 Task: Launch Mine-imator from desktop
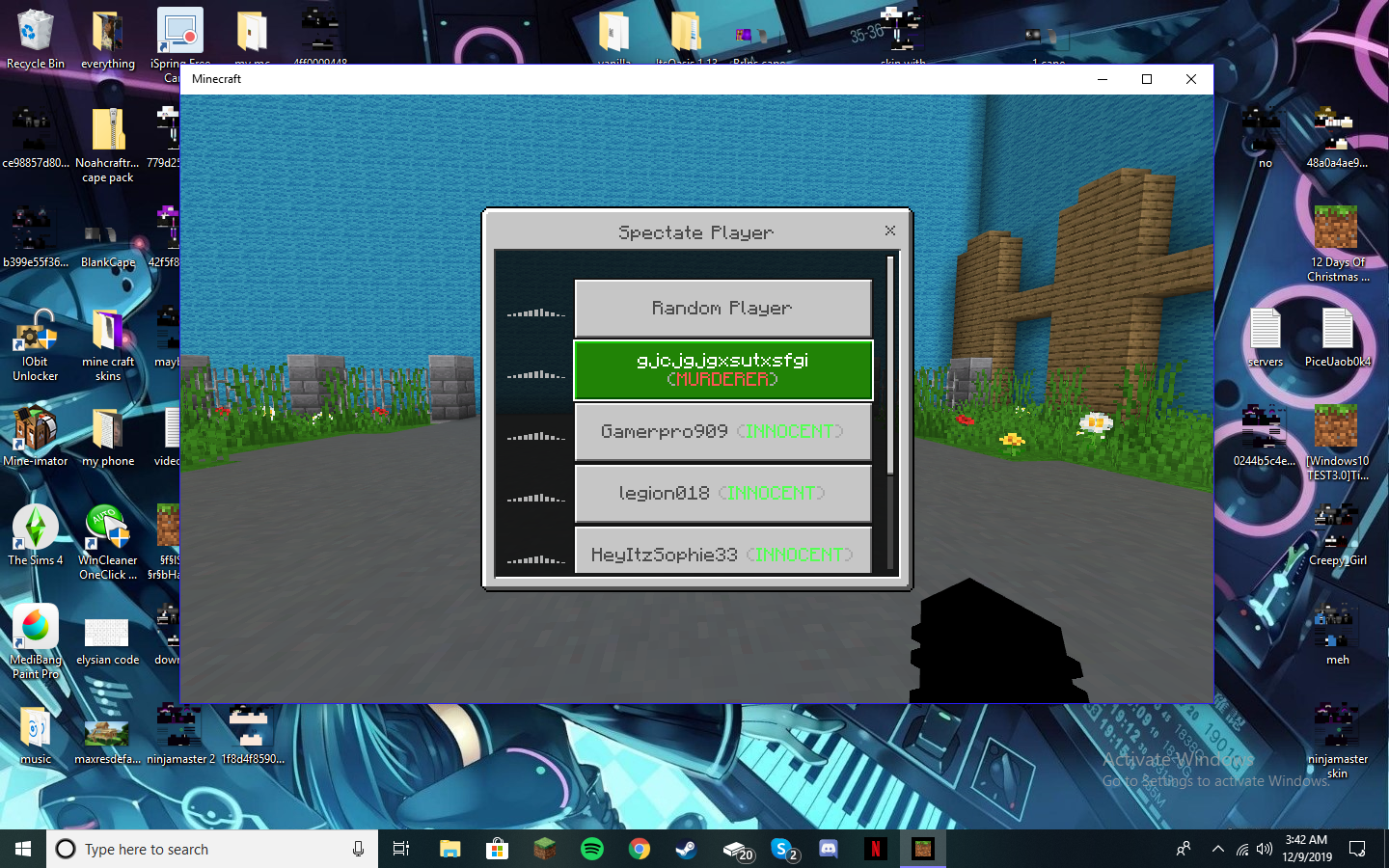(35, 437)
